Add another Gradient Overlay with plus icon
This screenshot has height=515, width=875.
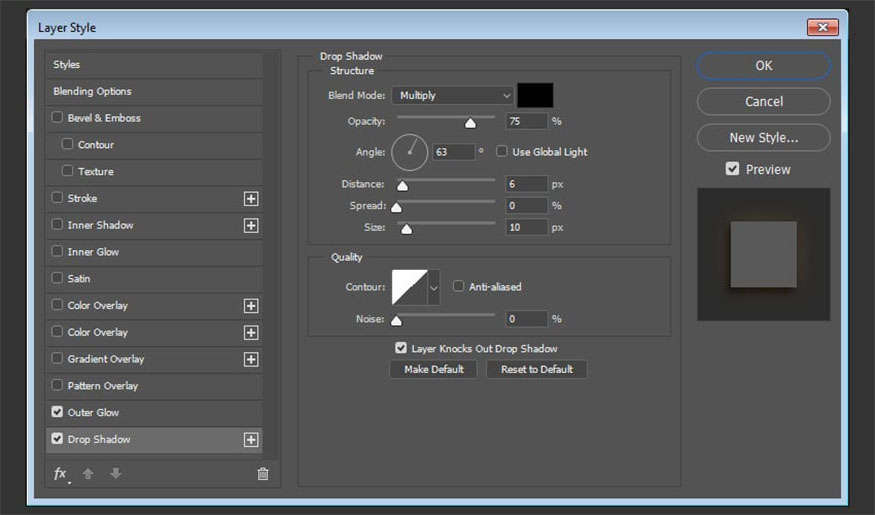click(x=251, y=359)
